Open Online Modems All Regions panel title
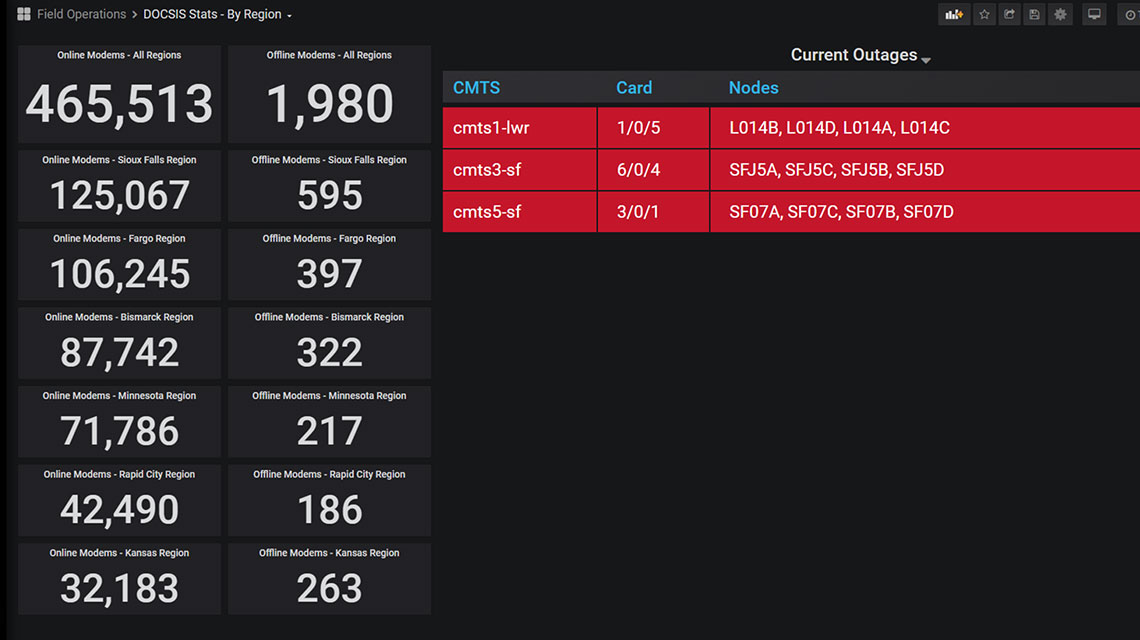 click(x=119, y=56)
